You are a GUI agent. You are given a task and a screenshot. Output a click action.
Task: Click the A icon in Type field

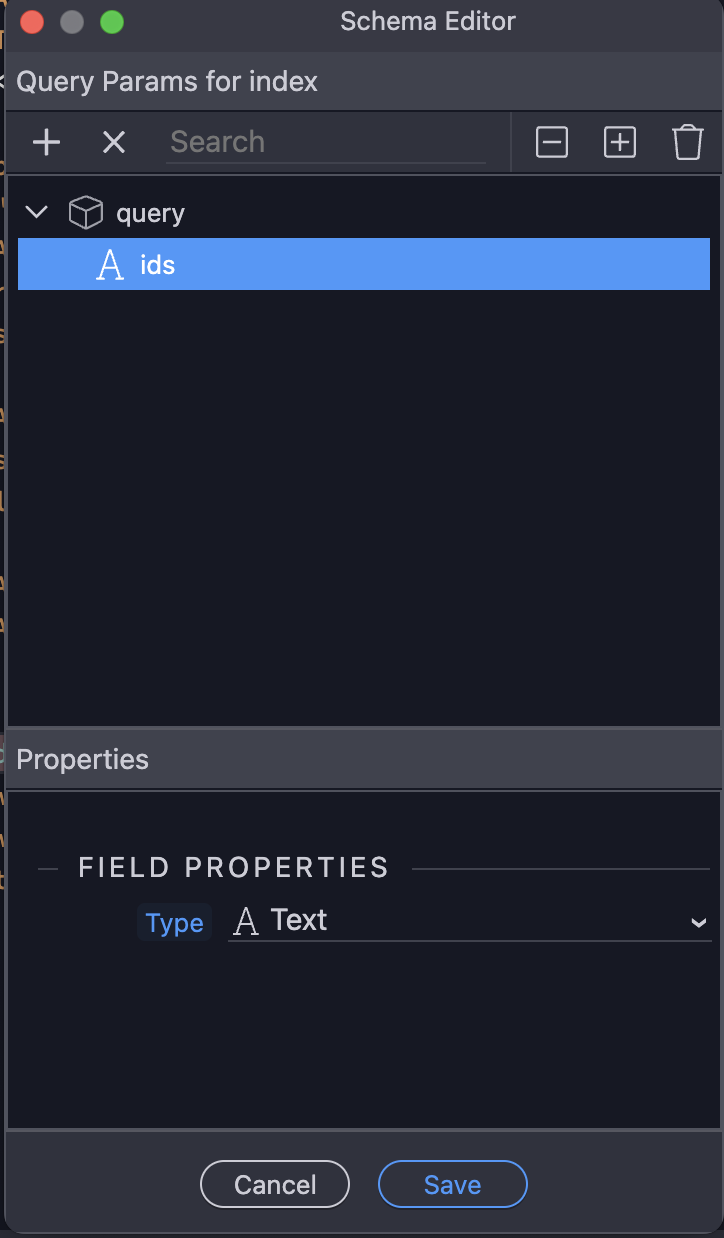click(x=245, y=921)
